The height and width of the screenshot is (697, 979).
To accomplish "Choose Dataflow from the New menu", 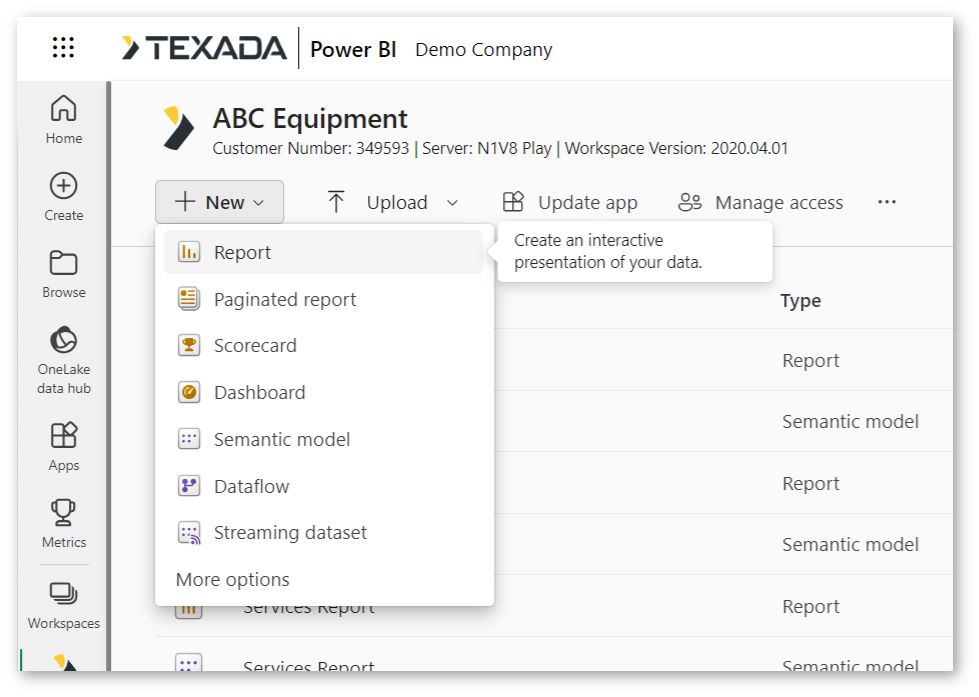I will [x=323, y=486].
